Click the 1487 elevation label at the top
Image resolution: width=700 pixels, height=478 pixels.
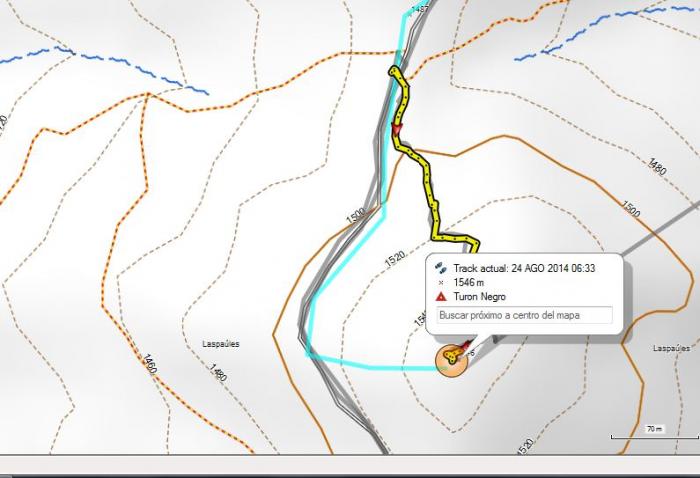click(x=420, y=9)
